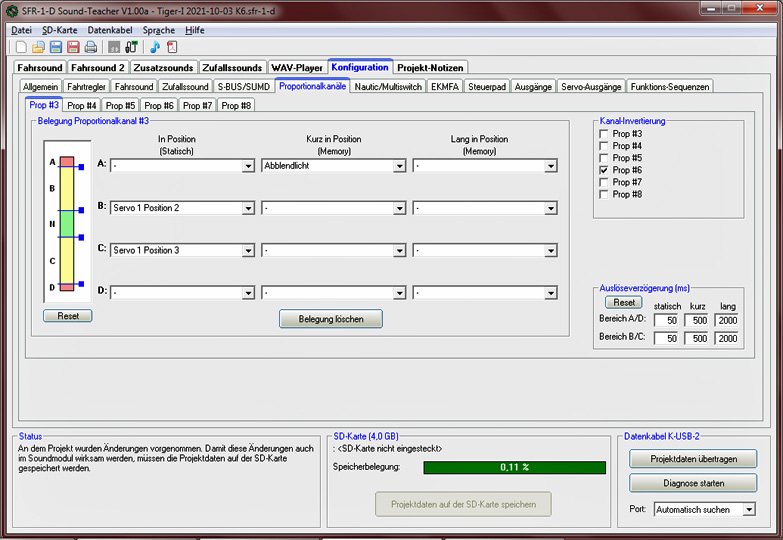The width and height of the screenshot is (783, 540).
Task: Expand row A 'Lang in Position' dropdown
Action: [x=550, y=166]
